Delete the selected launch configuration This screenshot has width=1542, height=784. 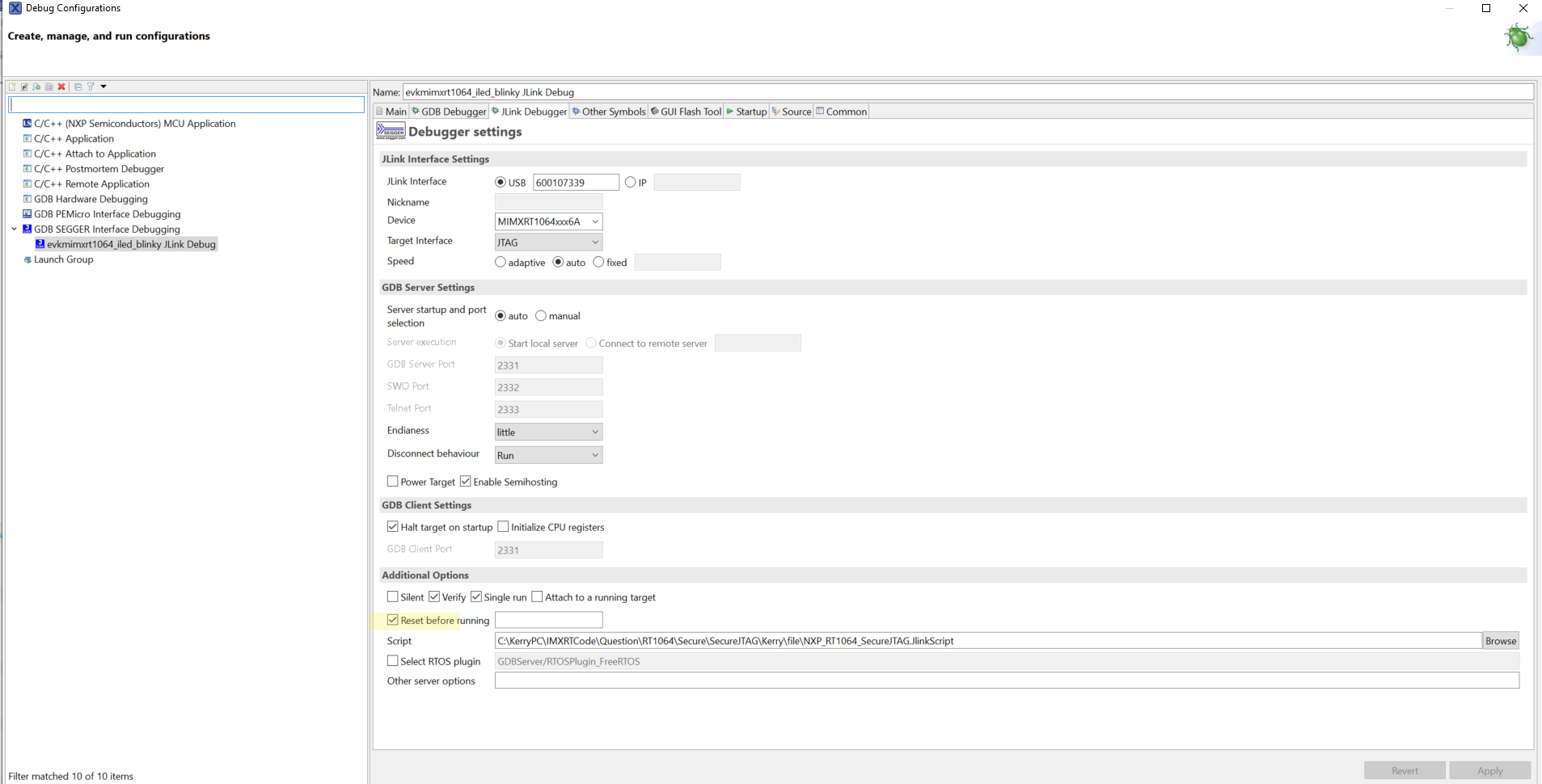pos(61,86)
